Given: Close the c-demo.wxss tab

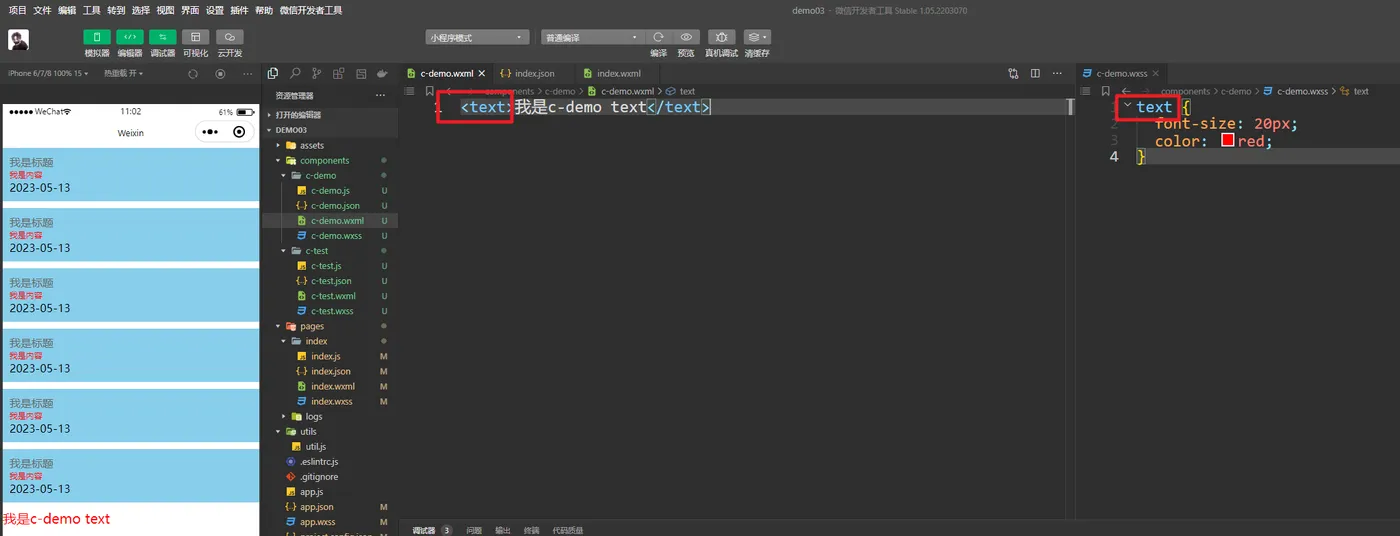Looking at the screenshot, I should coord(1157,73).
